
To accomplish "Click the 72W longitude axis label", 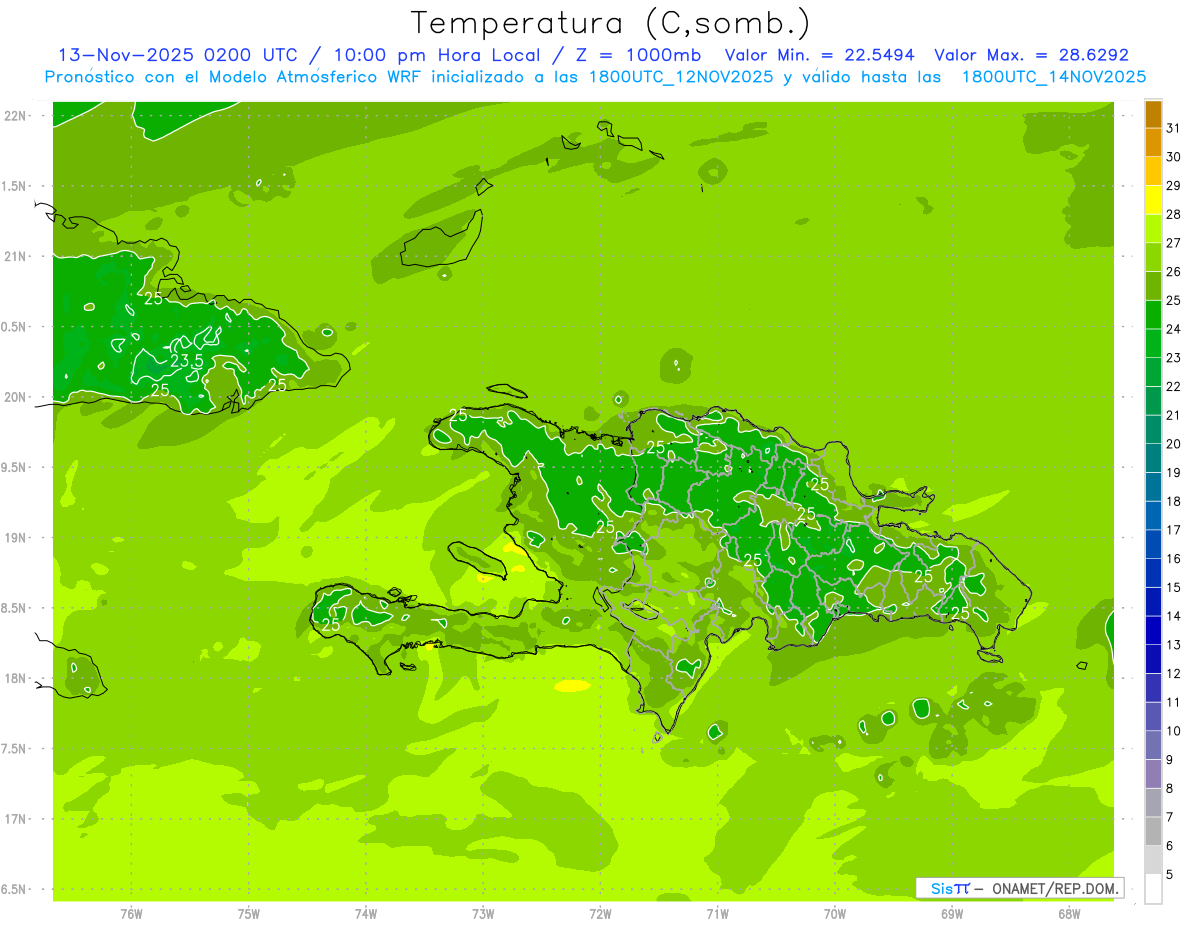I will (x=600, y=913).
